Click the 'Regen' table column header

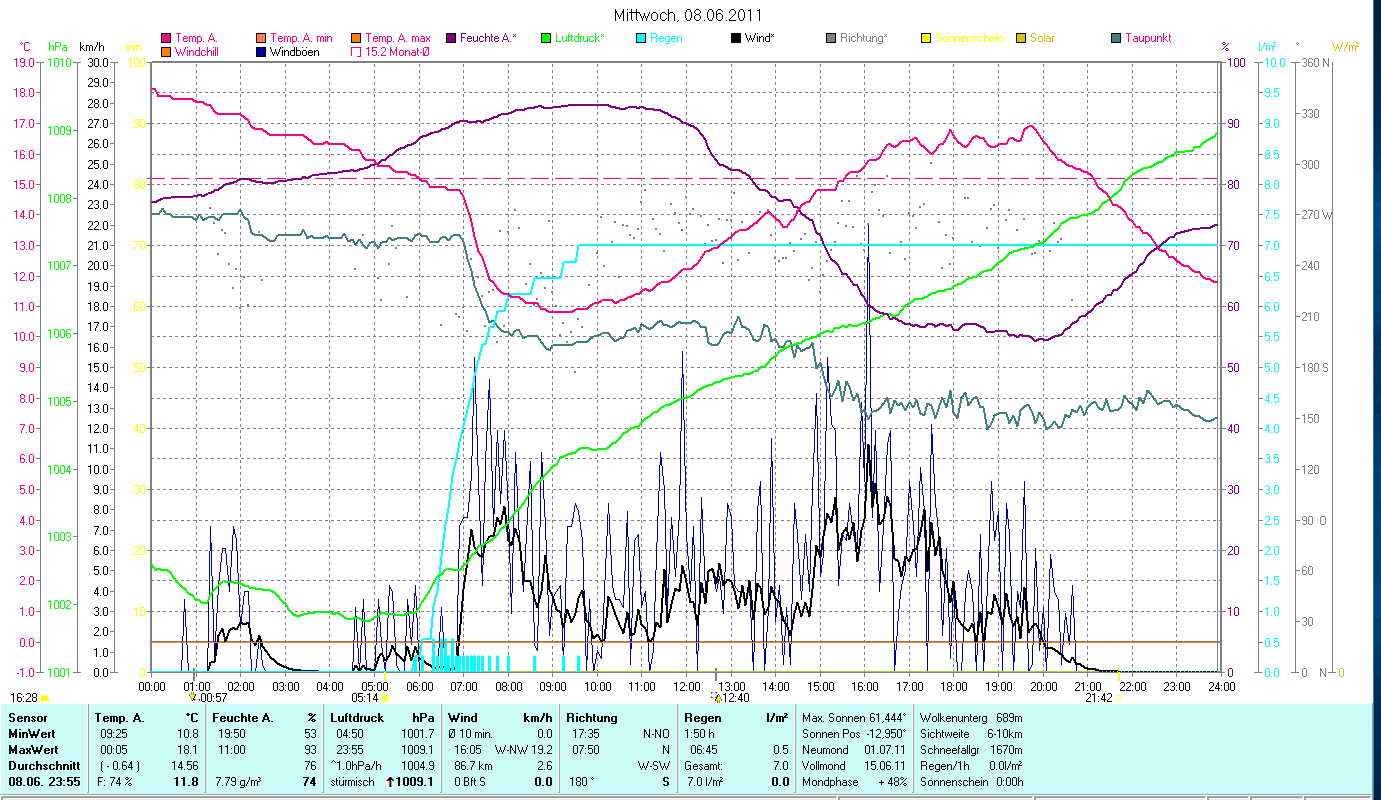pyautogui.click(x=702, y=718)
